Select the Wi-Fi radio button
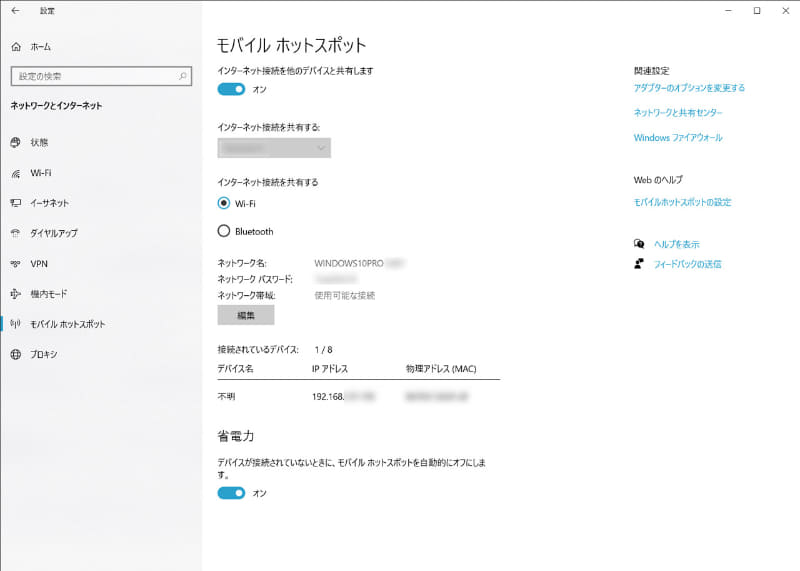Viewport: 800px width, 571px height. click(x=223, y=203)
